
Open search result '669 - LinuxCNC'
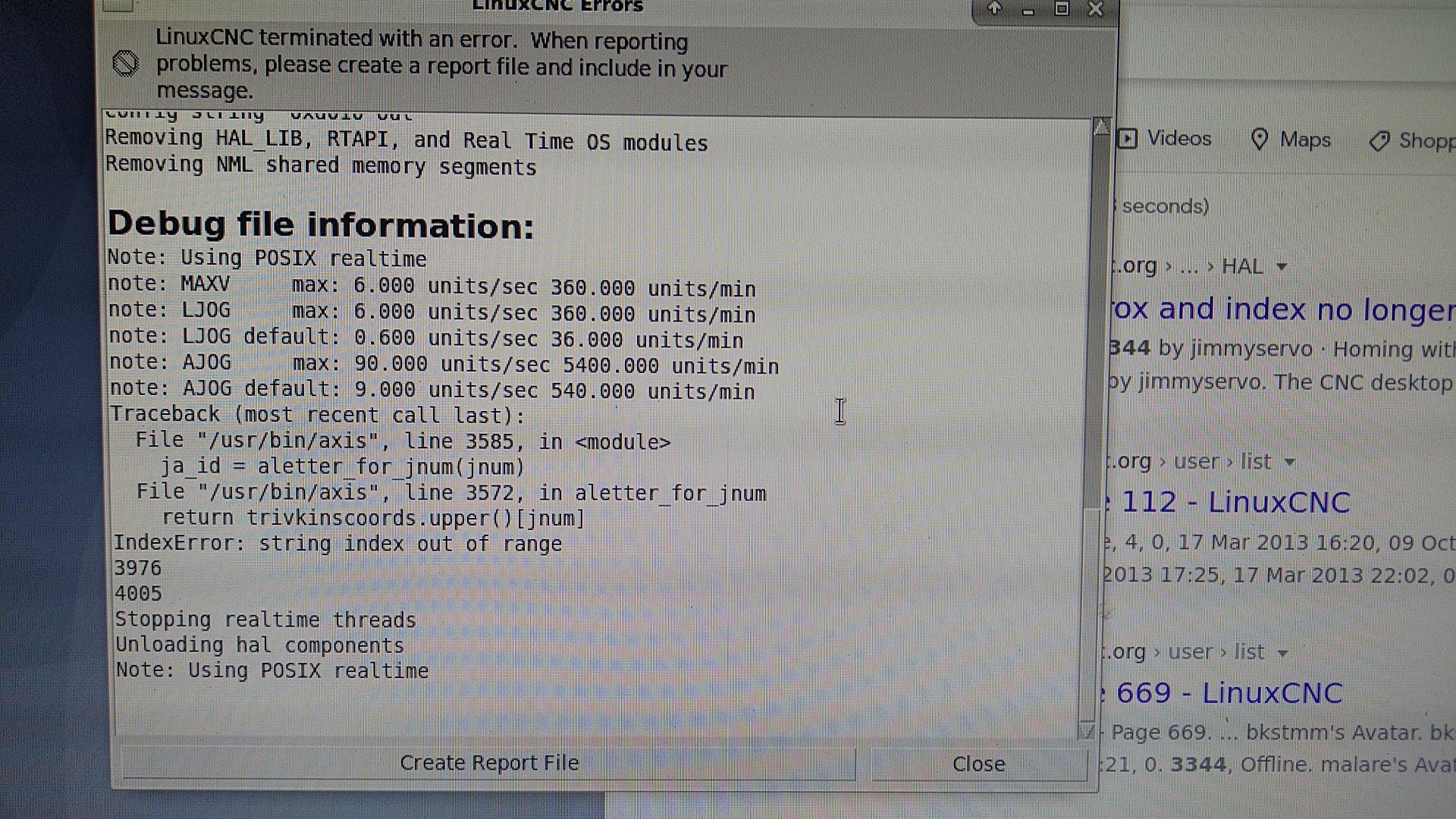click(x=1228, y=694)
